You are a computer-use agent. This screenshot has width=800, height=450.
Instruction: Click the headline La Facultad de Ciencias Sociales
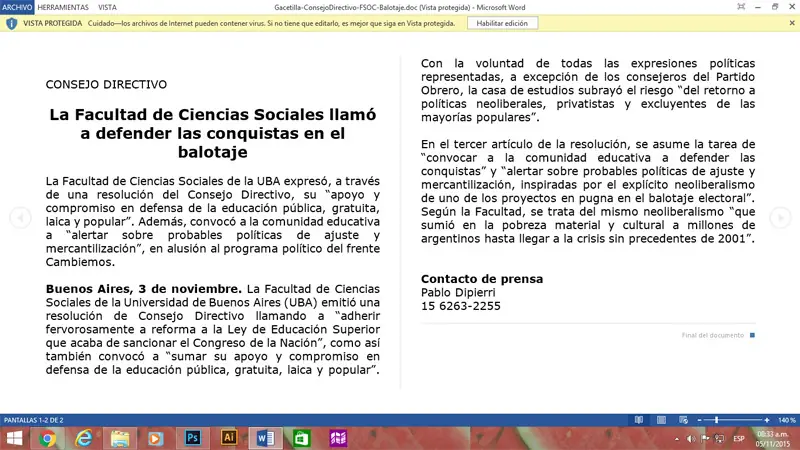tap(213, 133)
